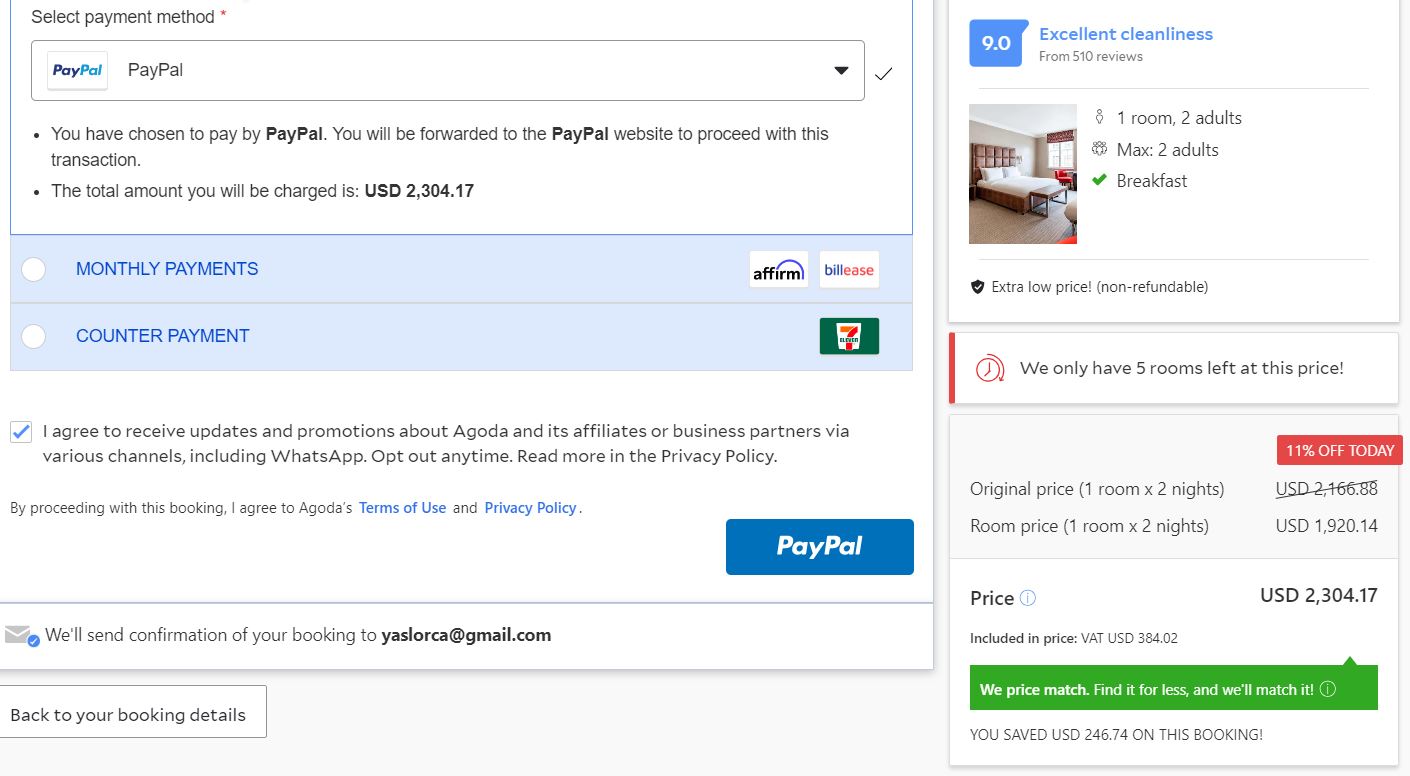Image resolution: width=1410 pixels, height=776 pixels.
Task: Click the price match info icon
Action: [x=1328, y=689]
